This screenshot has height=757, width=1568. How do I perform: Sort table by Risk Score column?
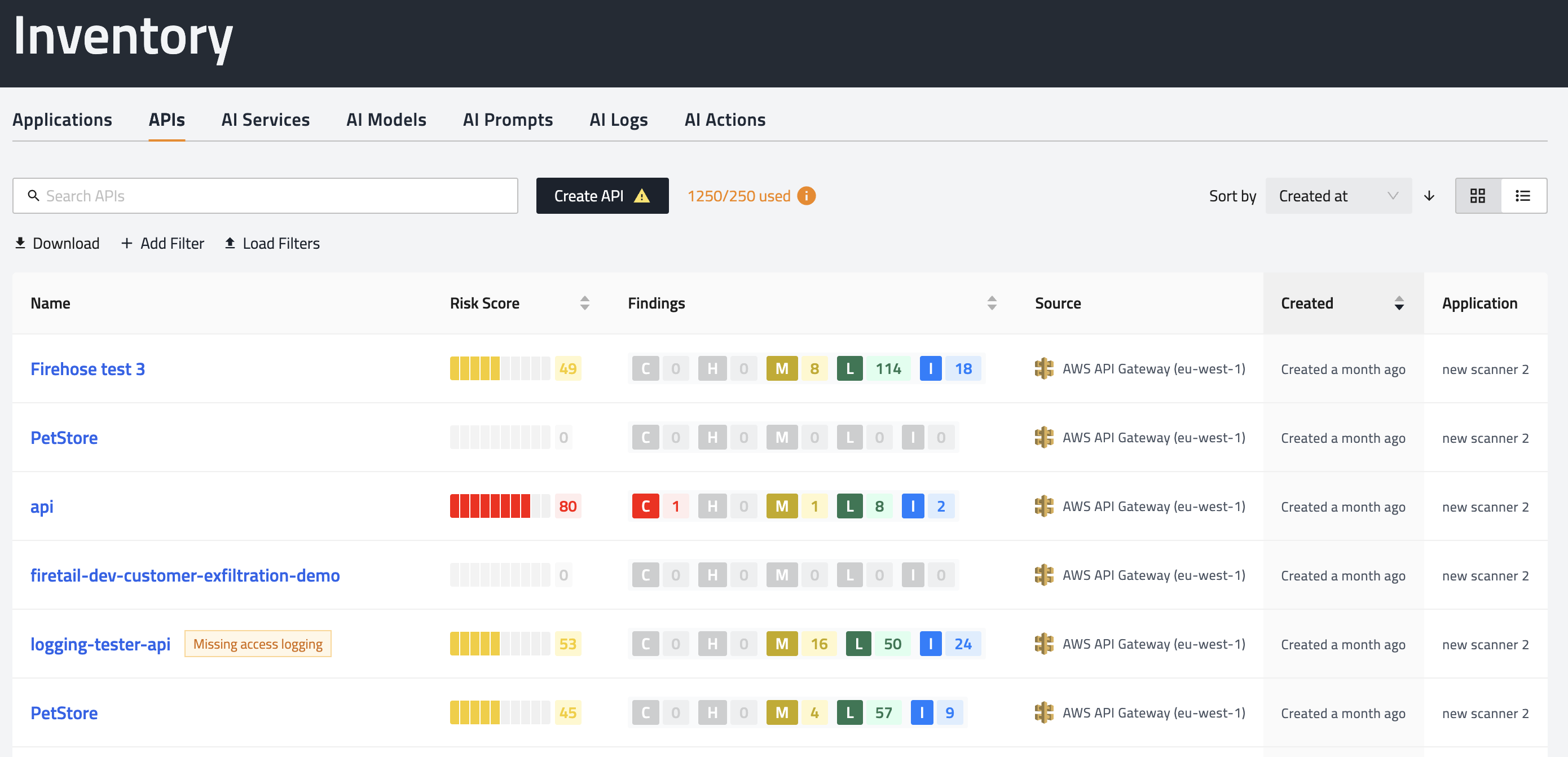pos(584,303)
